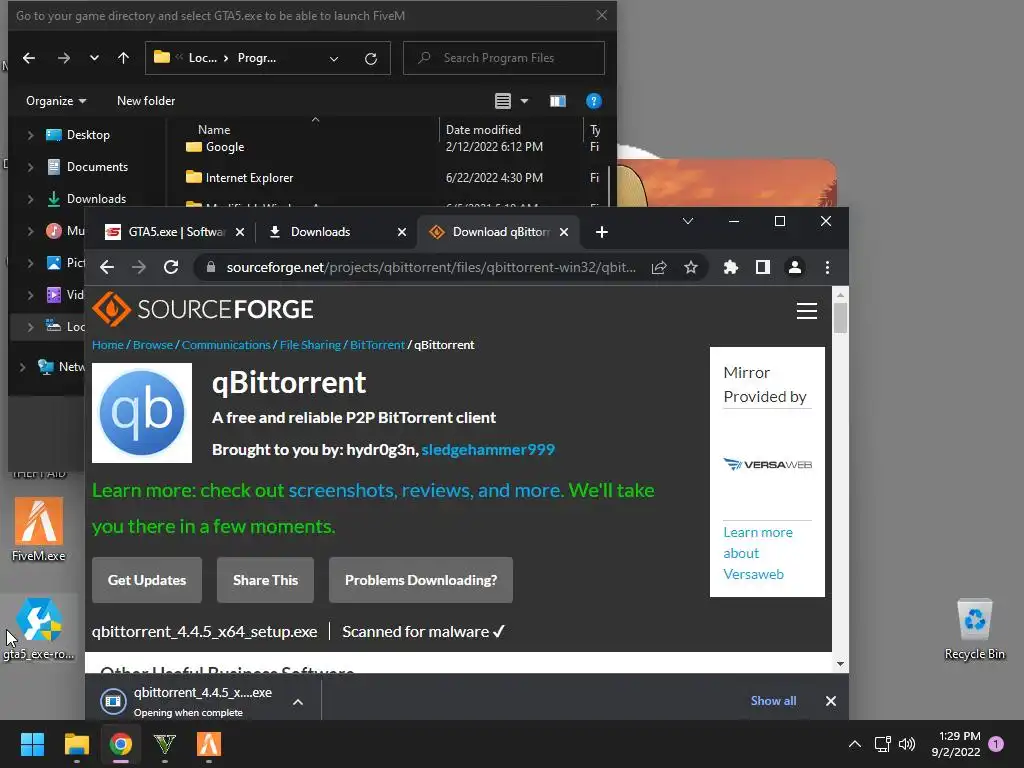Close the Downloads tab
The width and height of the screenshot is (1024, 768).
[x=402, y=232]
